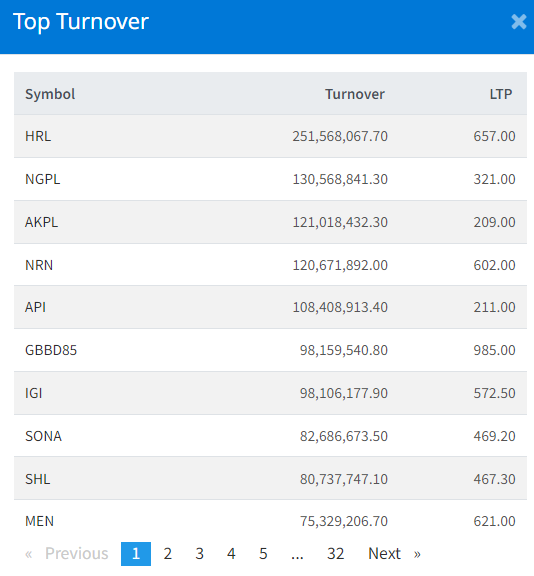
Task: Choose the AKPL stock row
Action: click(x=270, y=222)
